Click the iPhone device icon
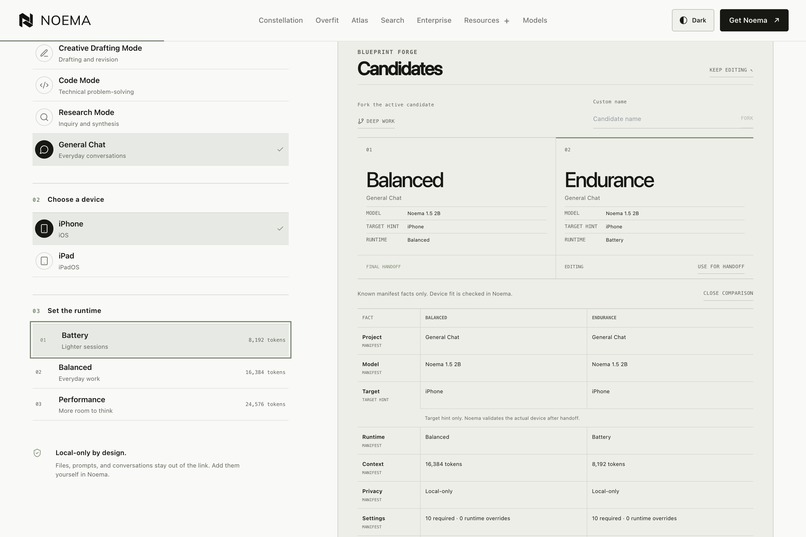Screen dimensions: 806x537 (44, 229)
